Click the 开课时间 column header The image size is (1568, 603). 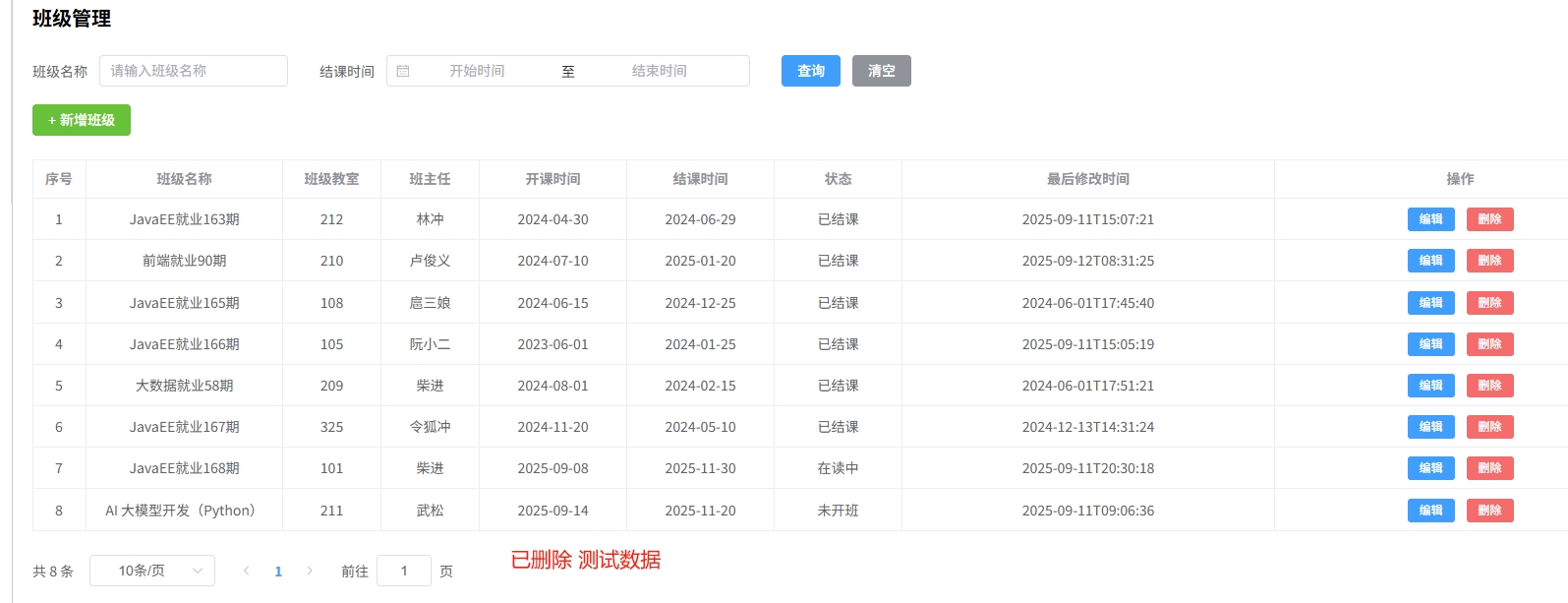coord(553,179)
